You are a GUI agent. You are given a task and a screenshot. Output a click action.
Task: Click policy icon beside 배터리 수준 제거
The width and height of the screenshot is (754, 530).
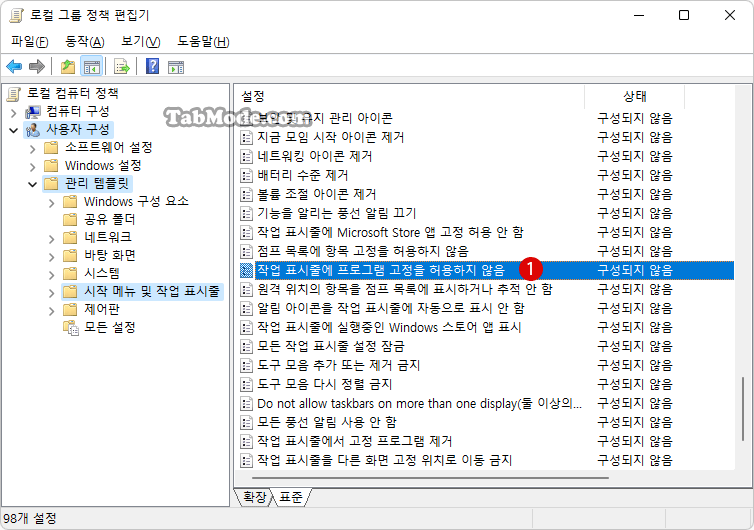tap(246, 176)
